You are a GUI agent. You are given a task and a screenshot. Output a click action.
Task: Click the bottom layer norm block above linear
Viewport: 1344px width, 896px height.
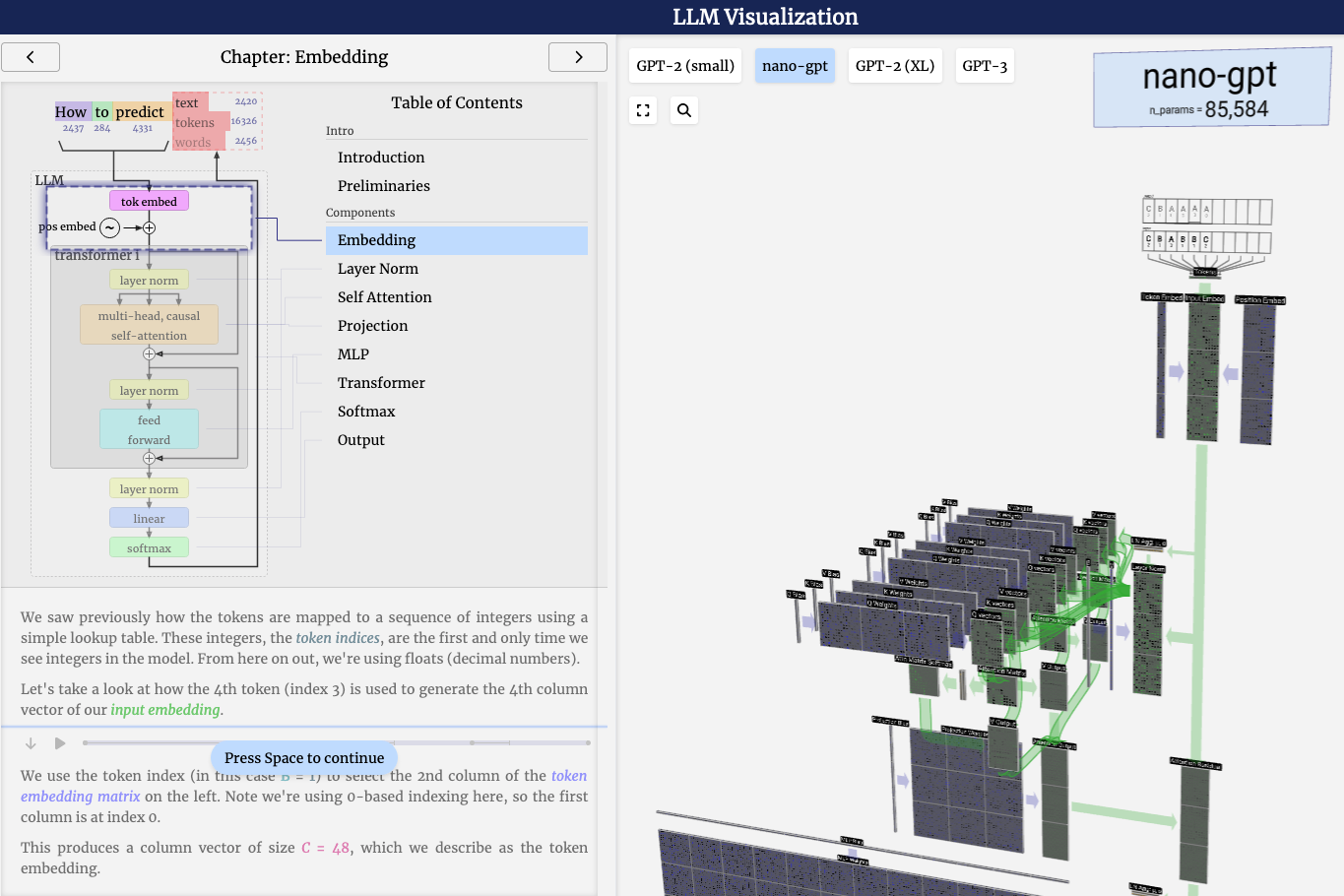pyautogui.click(x=149, y=488)
